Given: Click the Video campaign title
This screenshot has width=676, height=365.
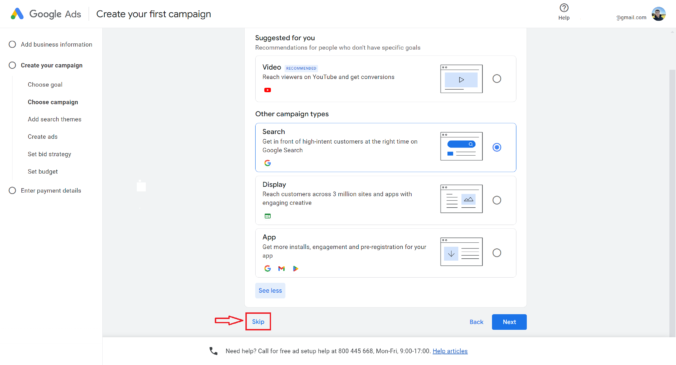Looking at the screenshot, I should coord(272,67).
